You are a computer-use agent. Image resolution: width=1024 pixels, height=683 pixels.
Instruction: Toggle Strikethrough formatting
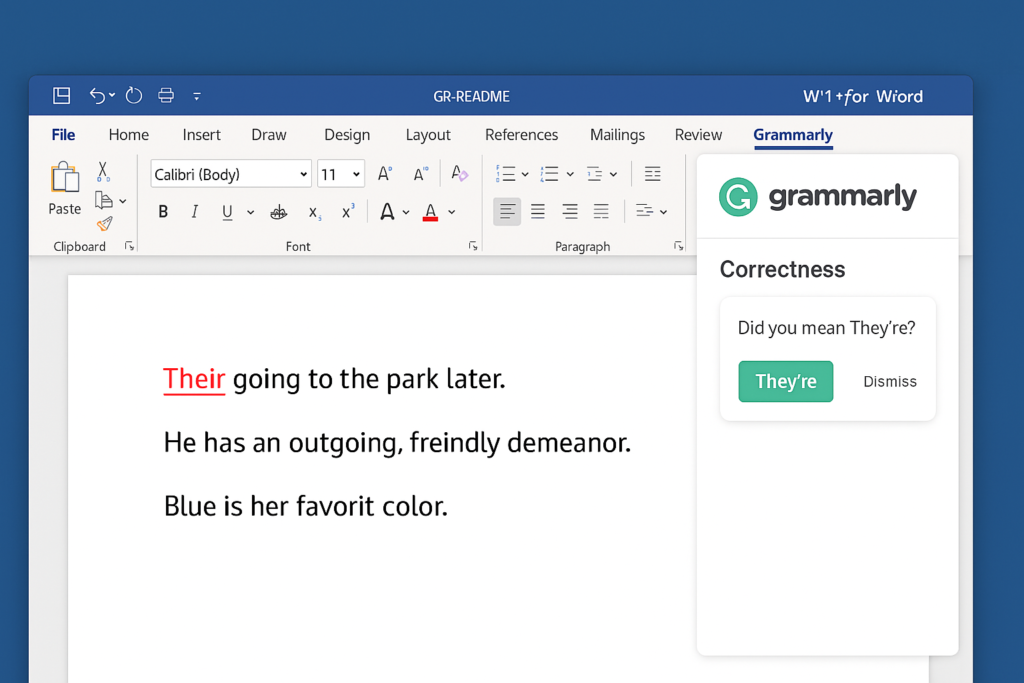[279, 212]
